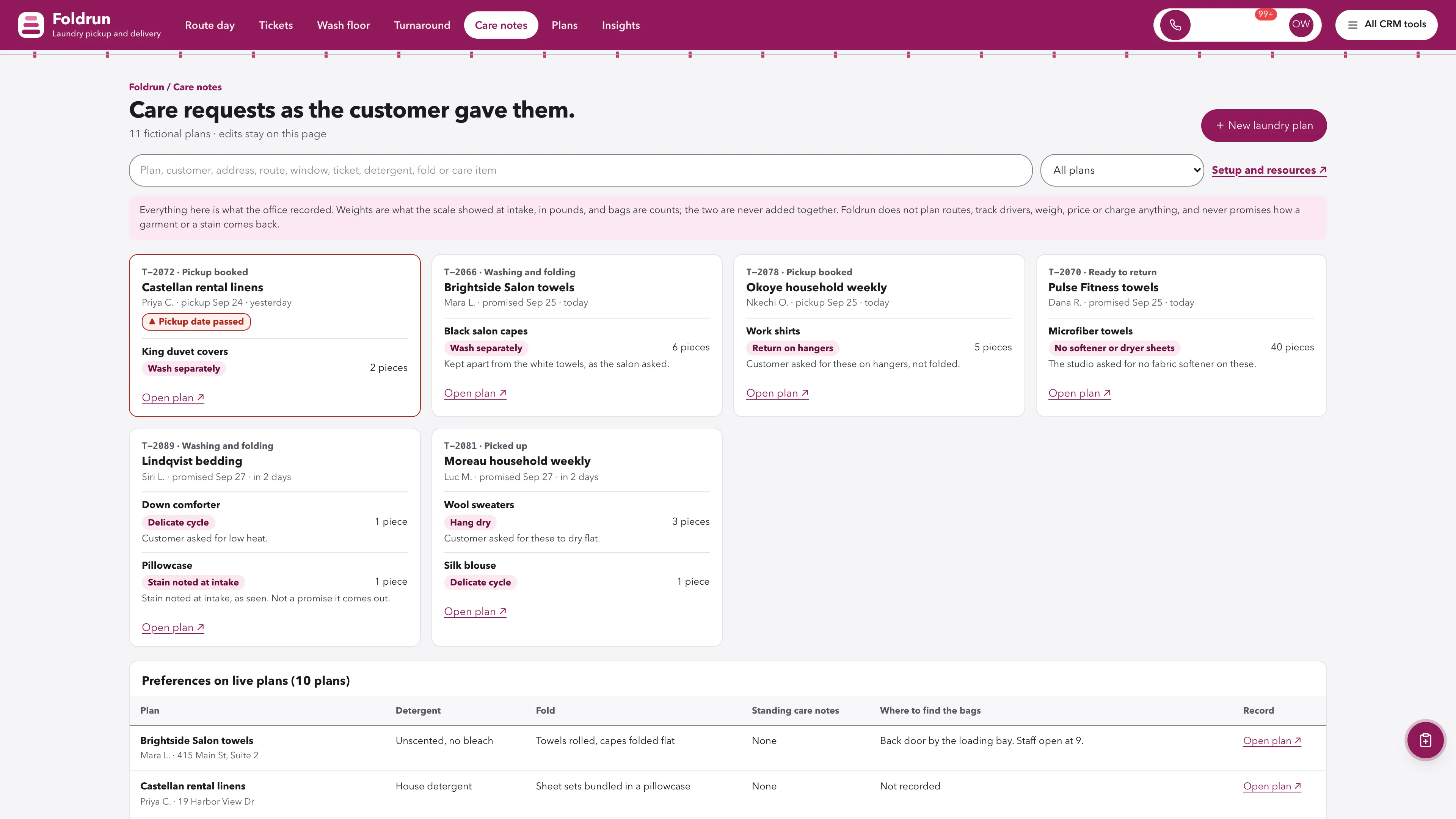Image resolution: width=1456 pixels, height=819 pixels.
Task: Select the Turnaround tab
Action: pos(422,25)
